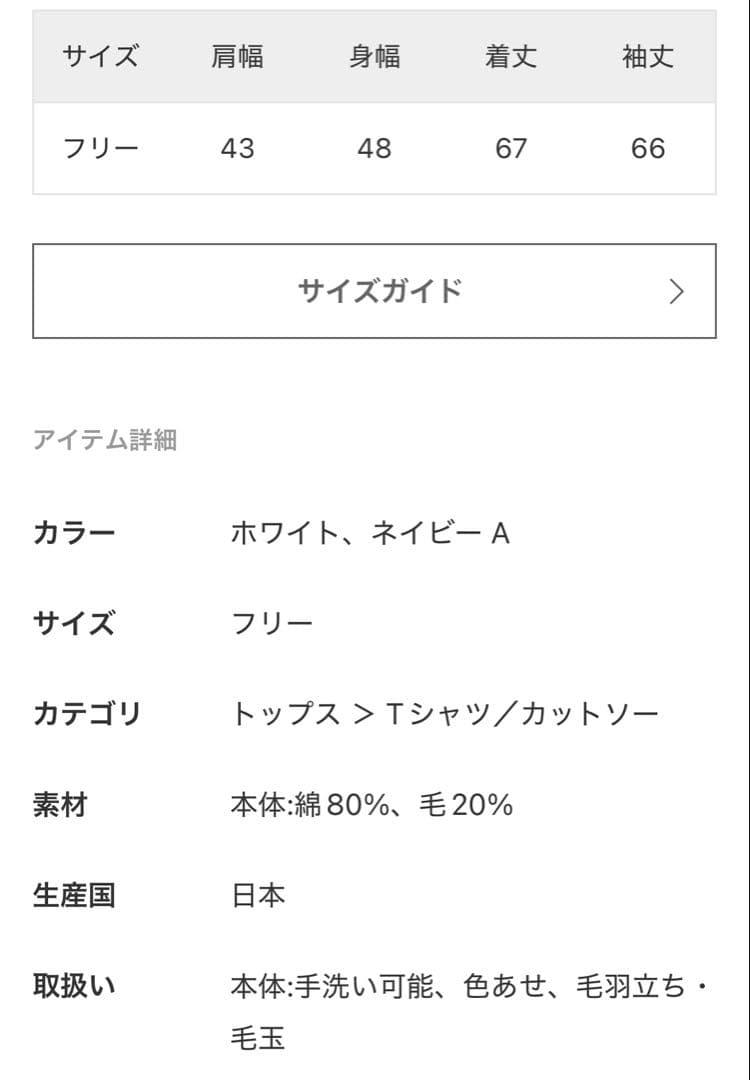Open the トップス category link
The image size is (750, 1080).
coord(285,714)
